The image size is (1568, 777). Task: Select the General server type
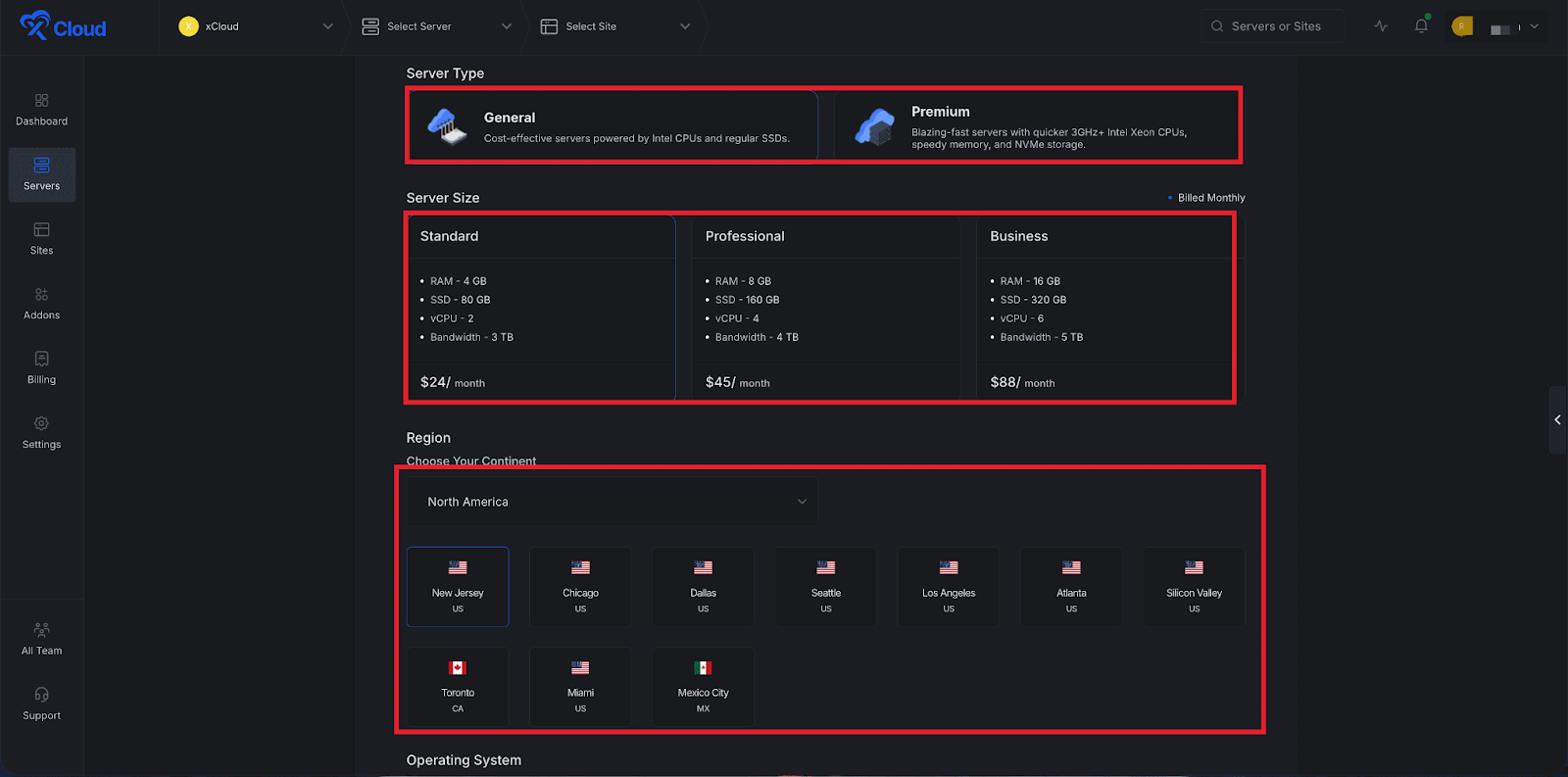click(x=612, y=126)
